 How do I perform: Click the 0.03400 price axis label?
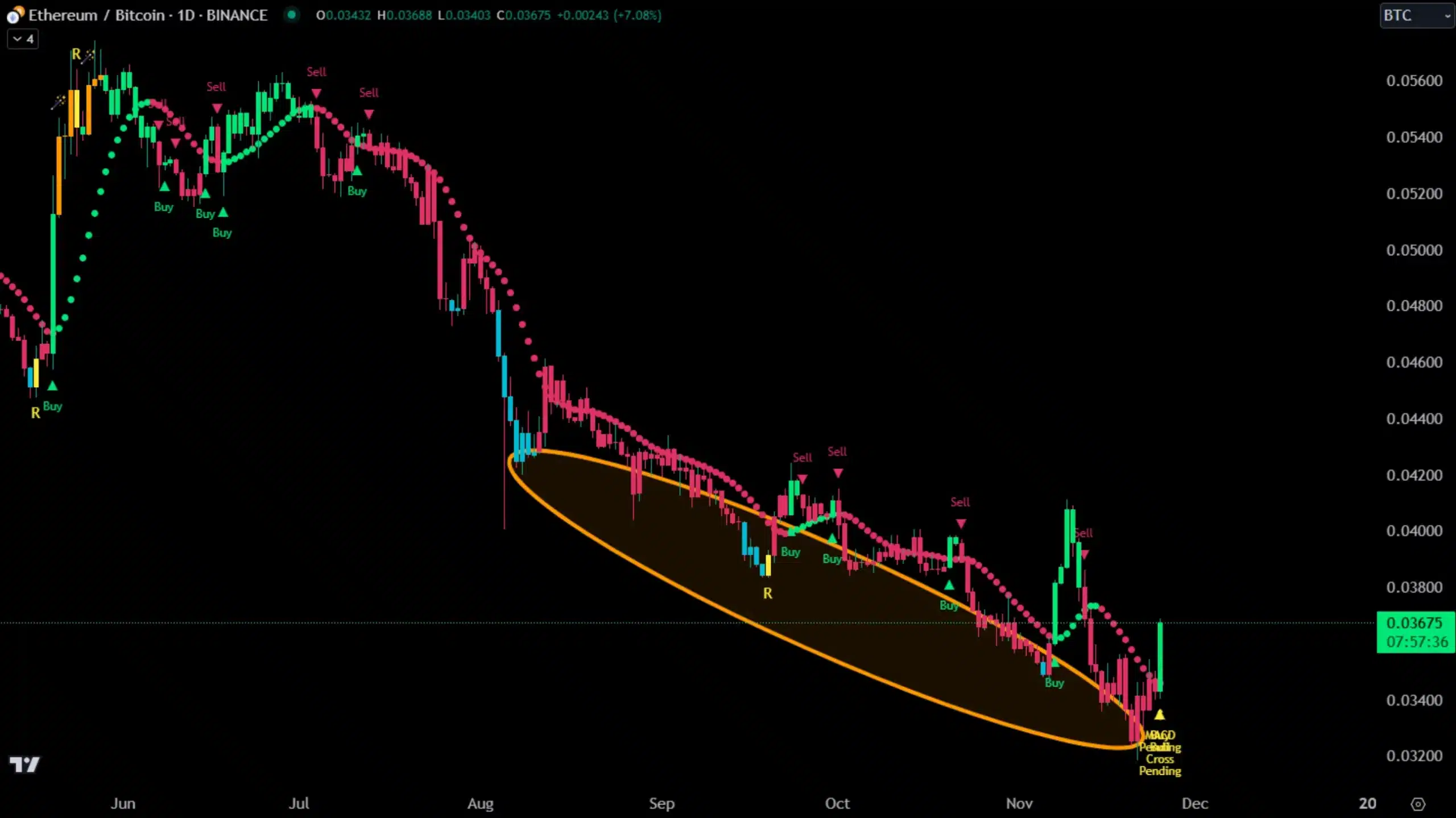click(x=1414, y=700)
